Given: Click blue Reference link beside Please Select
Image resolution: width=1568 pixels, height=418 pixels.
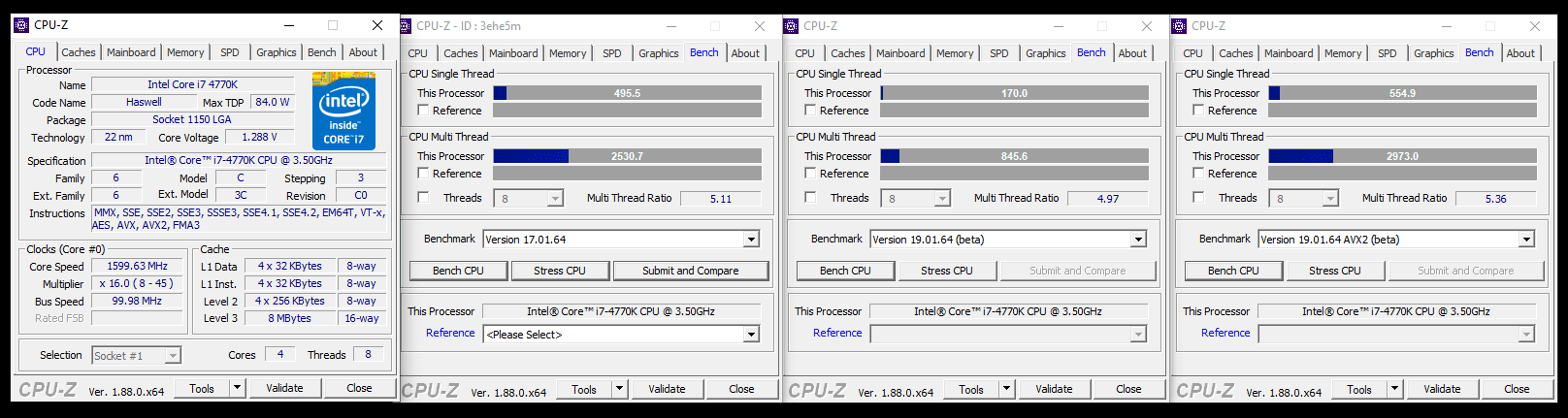Looking at the screenshot, I should click(450, 333).
